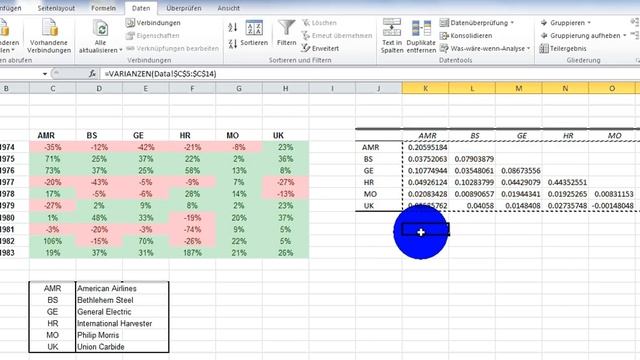Open Datenüberprüfung tool
The image size is (640, 360).
coord(473,23)
